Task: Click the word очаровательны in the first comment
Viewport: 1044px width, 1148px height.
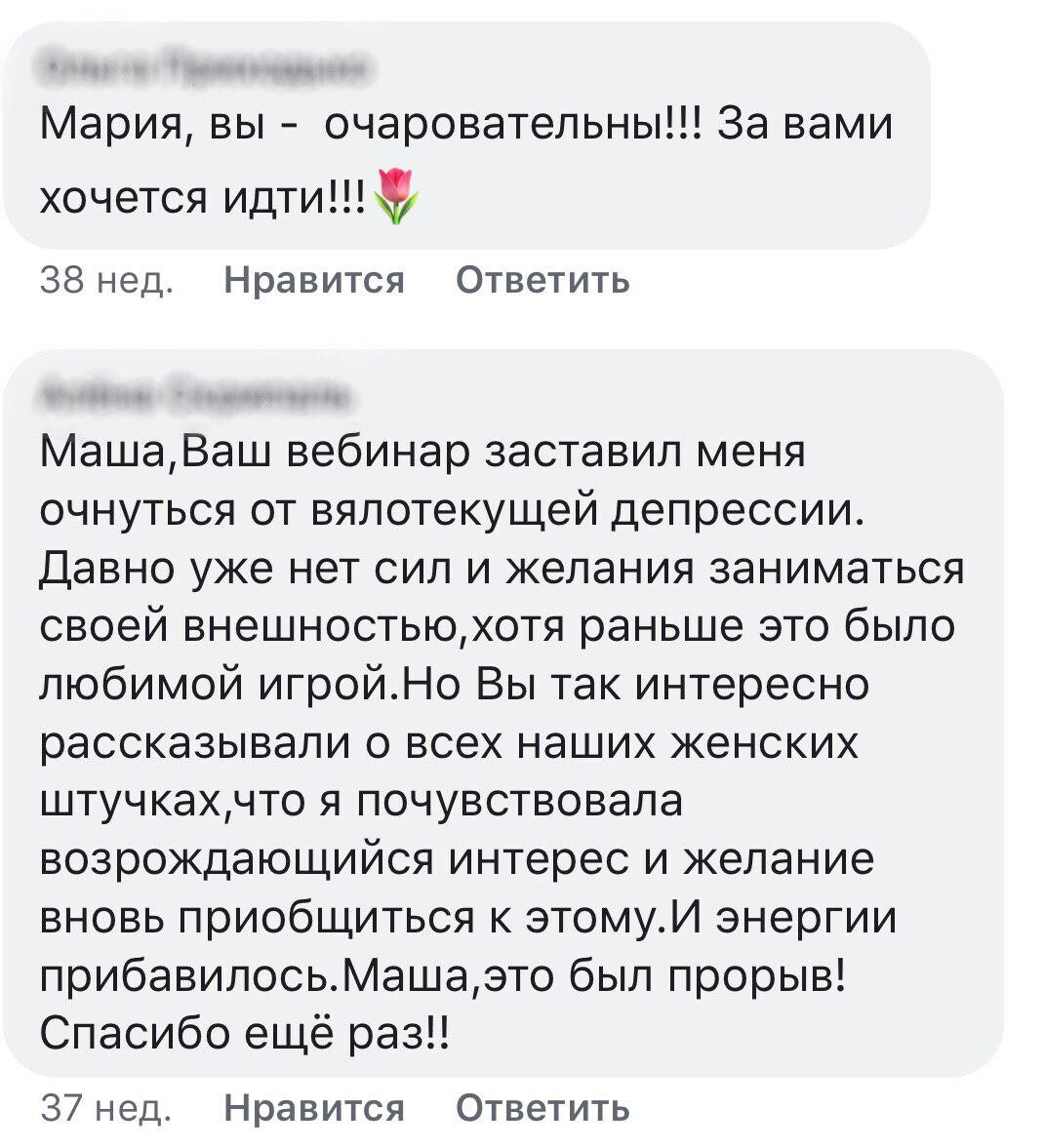Action: pos(507,126)
